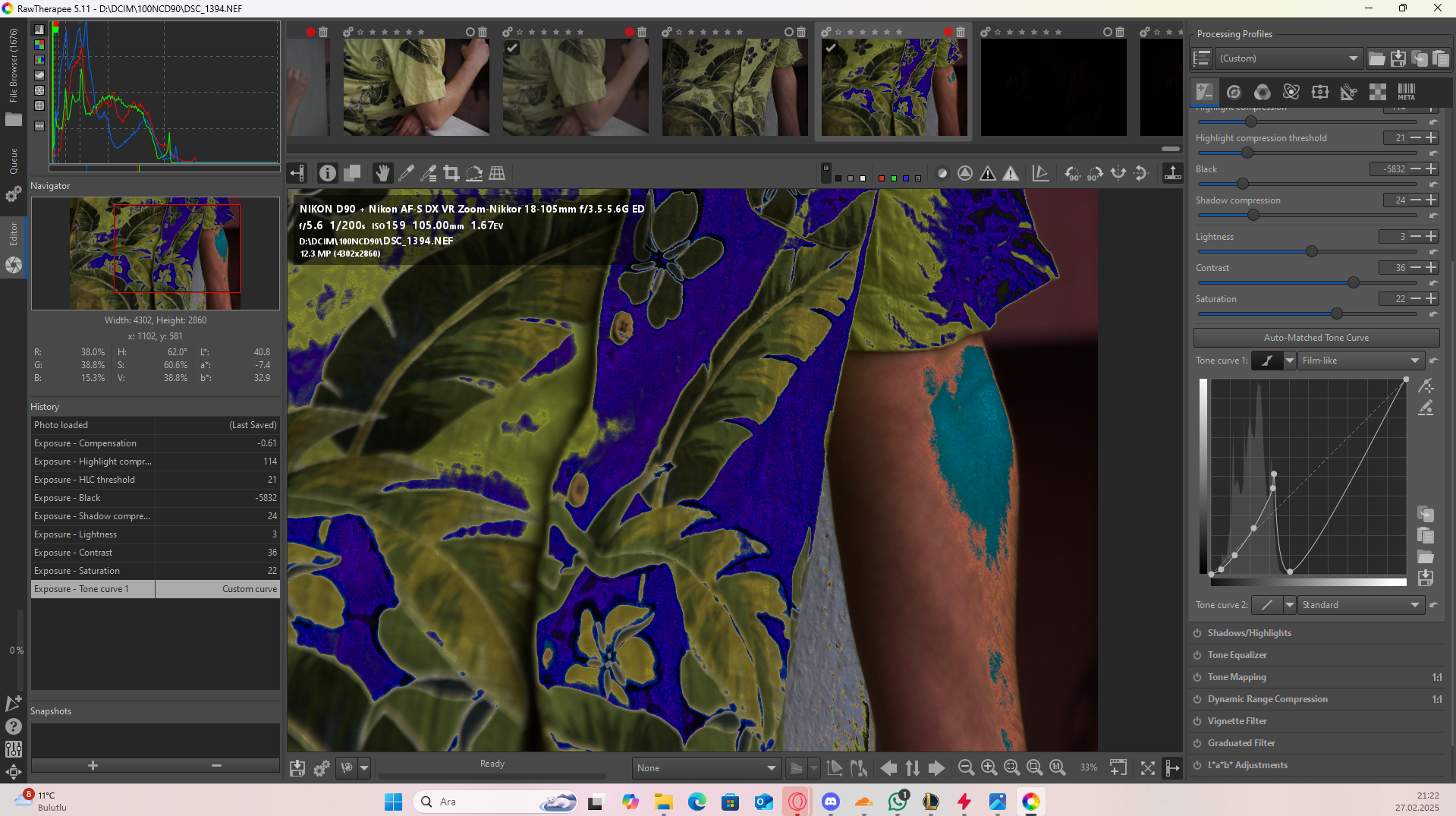Delete the checked highlighted thumbnail via trash icon
1456x816 pixels.
[961, 32]
